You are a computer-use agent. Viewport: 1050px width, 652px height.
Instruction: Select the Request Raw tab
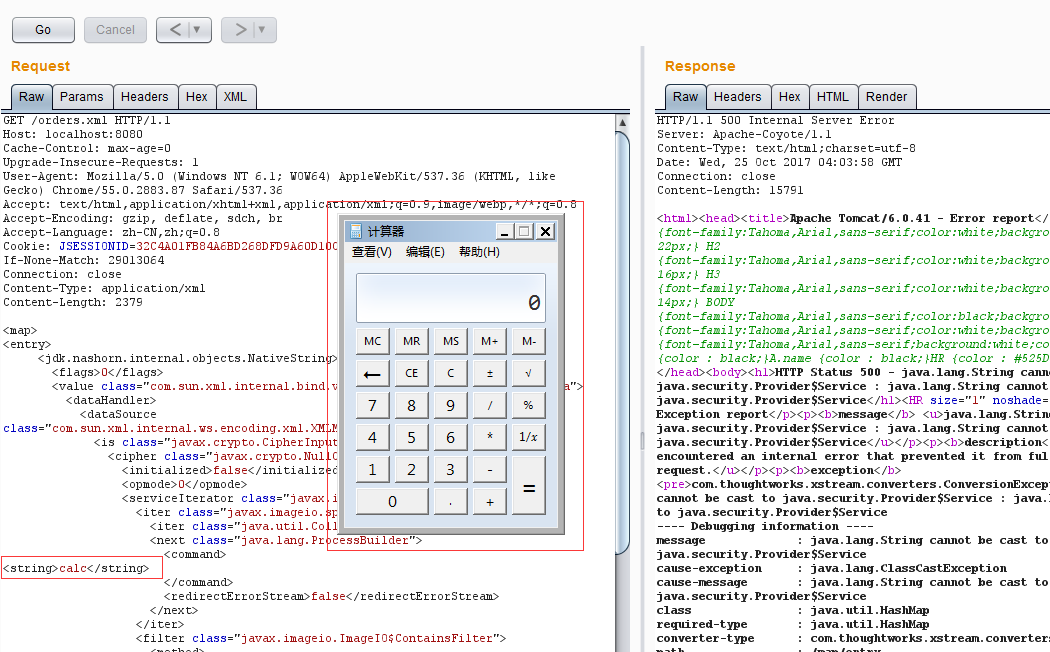(x=31, y=97)
